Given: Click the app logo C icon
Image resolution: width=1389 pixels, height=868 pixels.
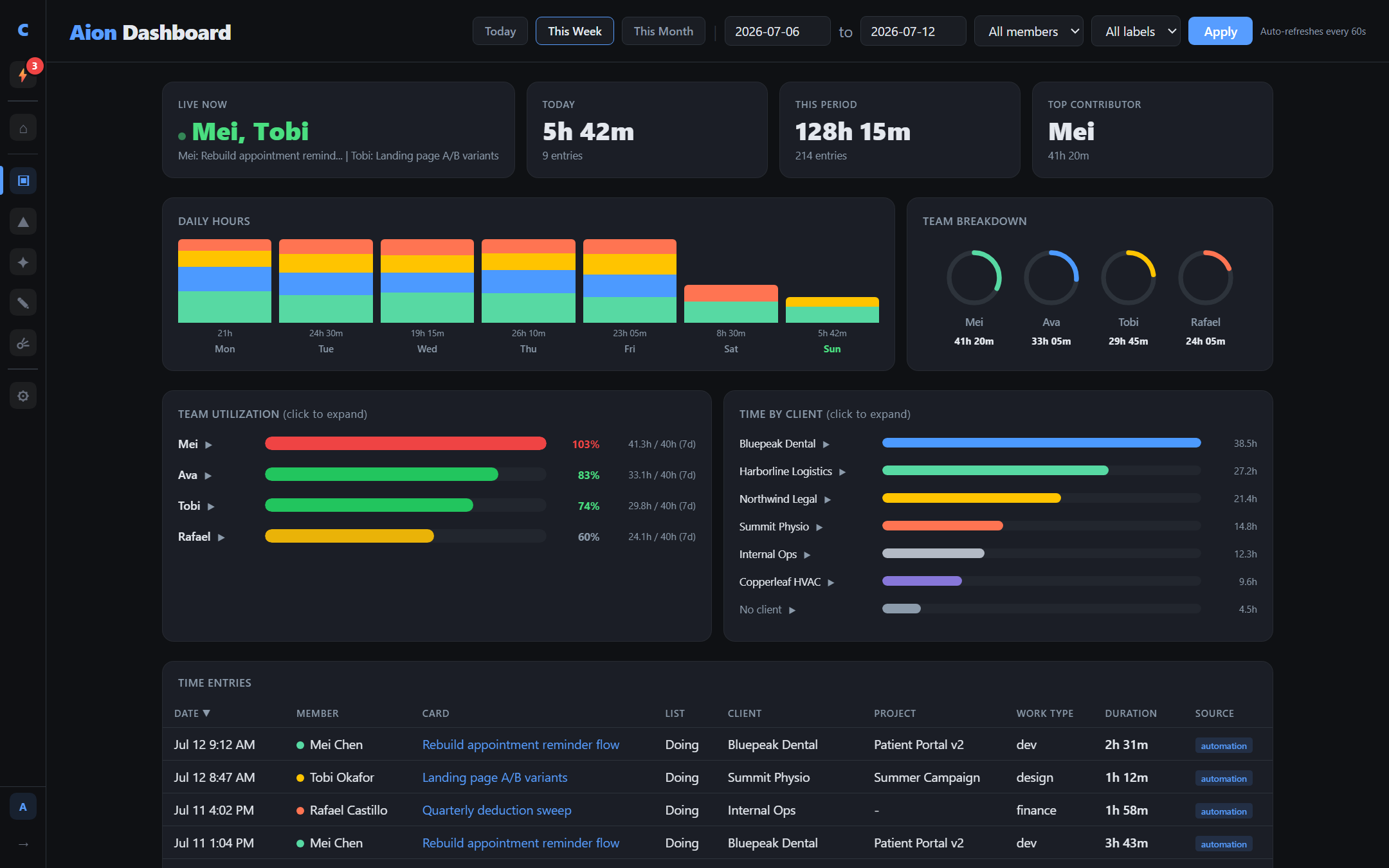Looking at the screenshot, I should coord(23,30).
